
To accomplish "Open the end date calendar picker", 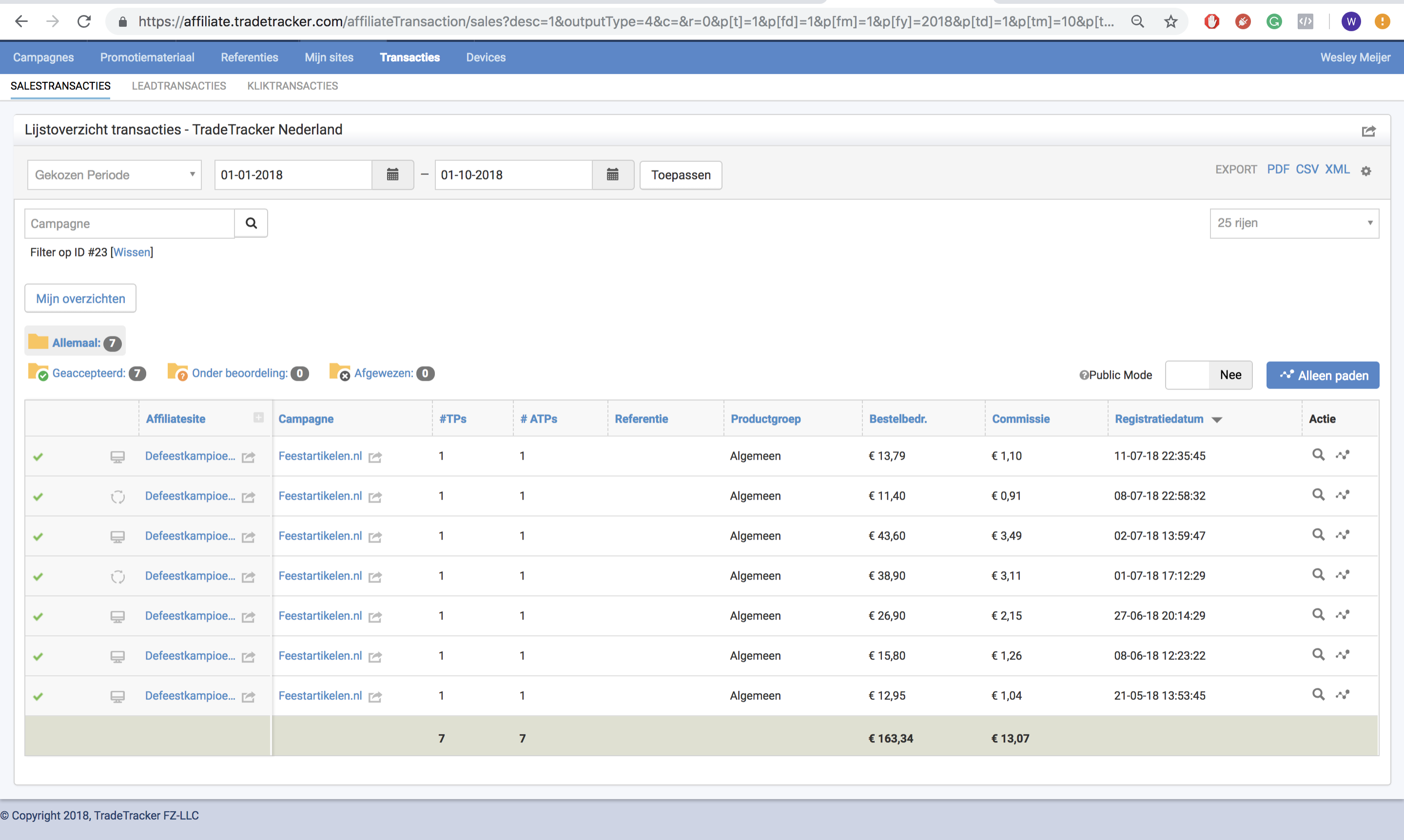I will click(x=612, y=175).
